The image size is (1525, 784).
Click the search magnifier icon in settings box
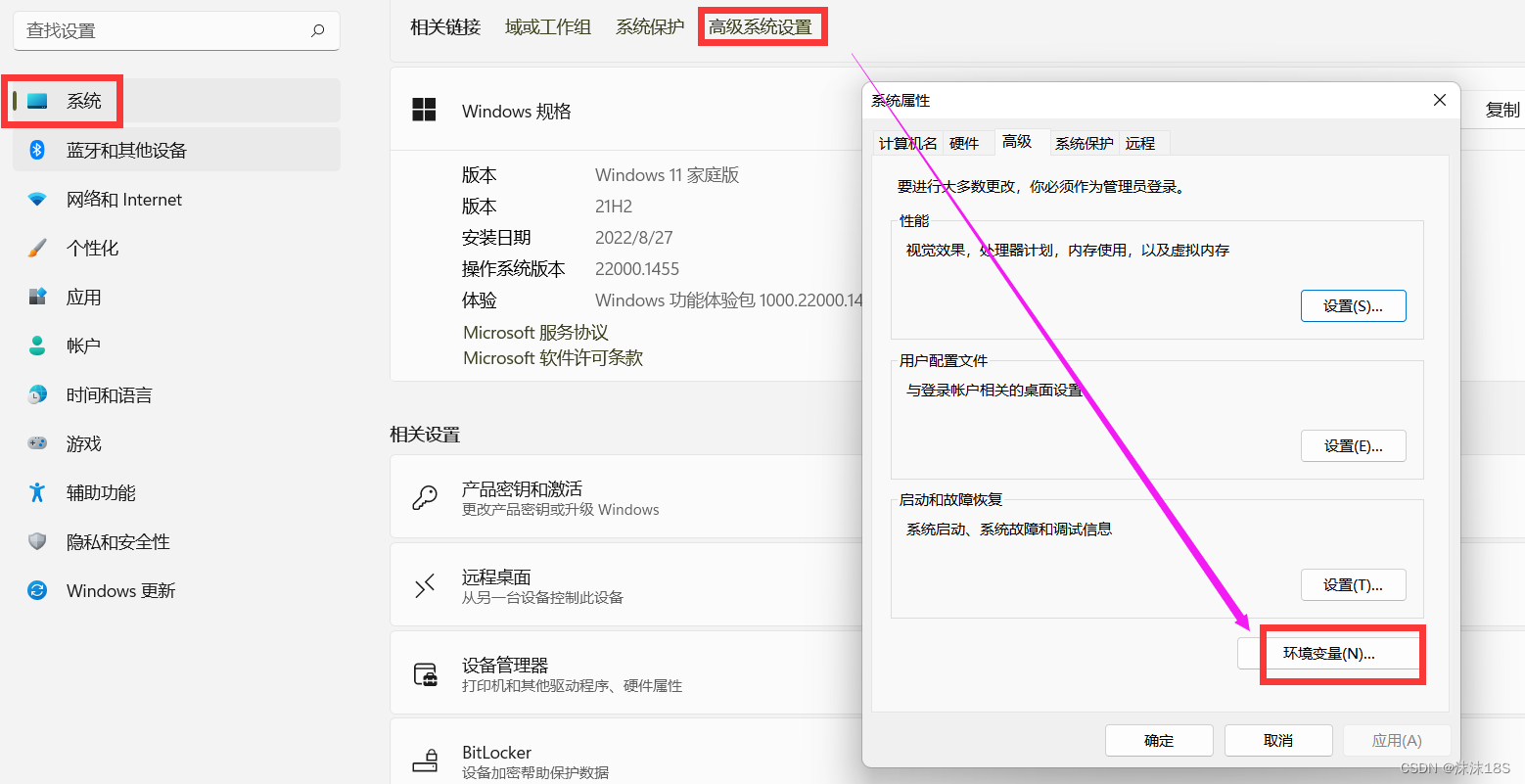tap(317, 30)
